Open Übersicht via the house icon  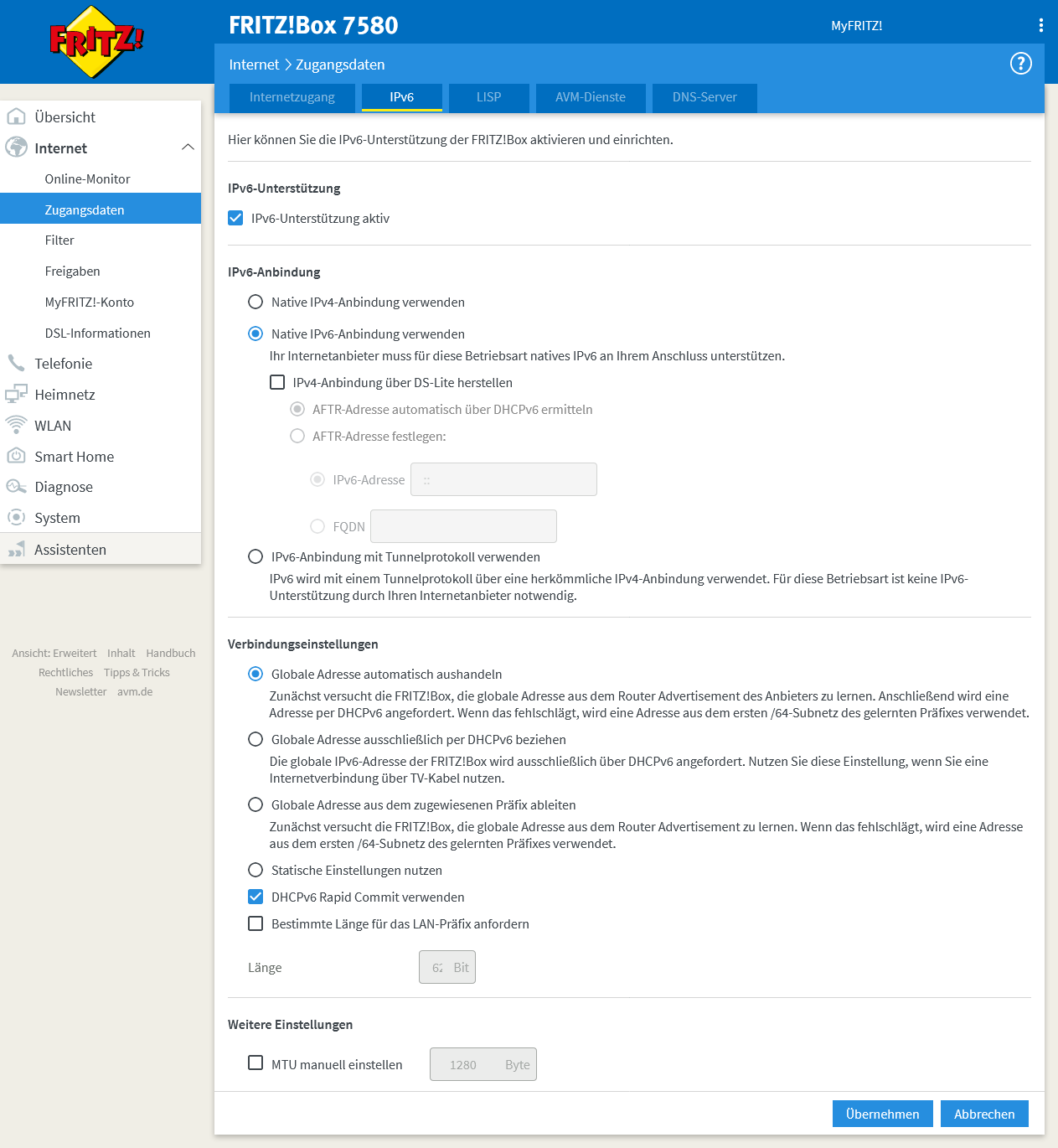17,117
